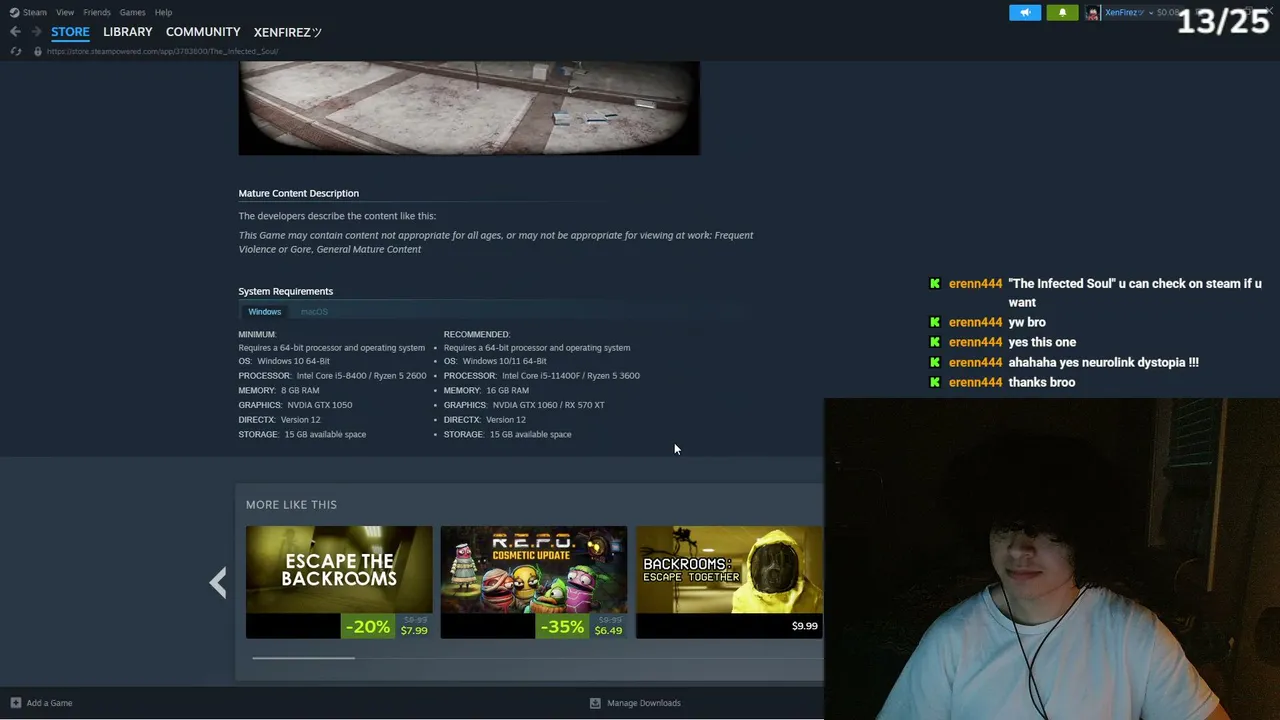Select the macOS system requirements tab
Image resolution: width=1280 pixels, height=720 pixels.
314,312
